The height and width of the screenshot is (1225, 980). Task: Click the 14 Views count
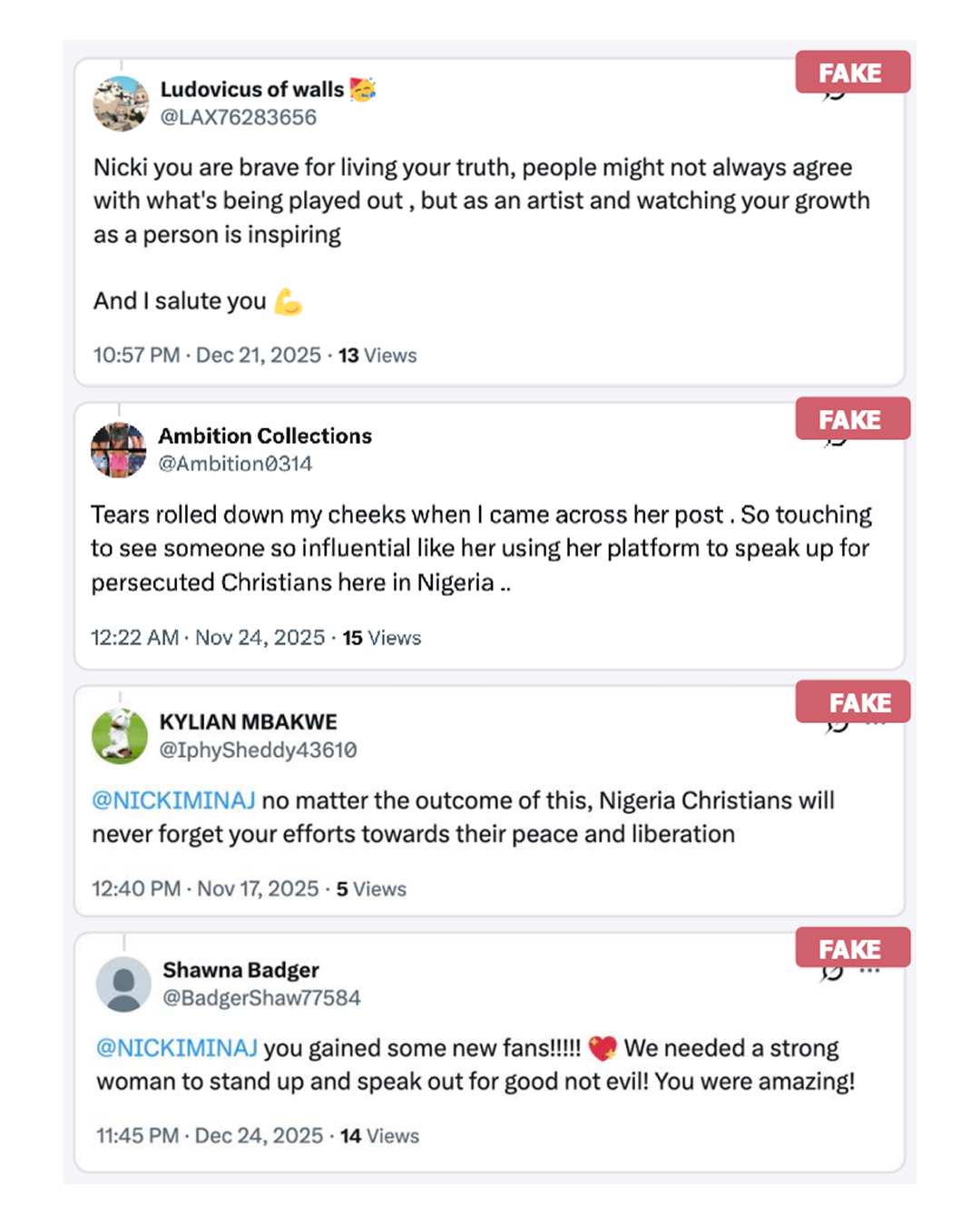[x=379, y=1136]
